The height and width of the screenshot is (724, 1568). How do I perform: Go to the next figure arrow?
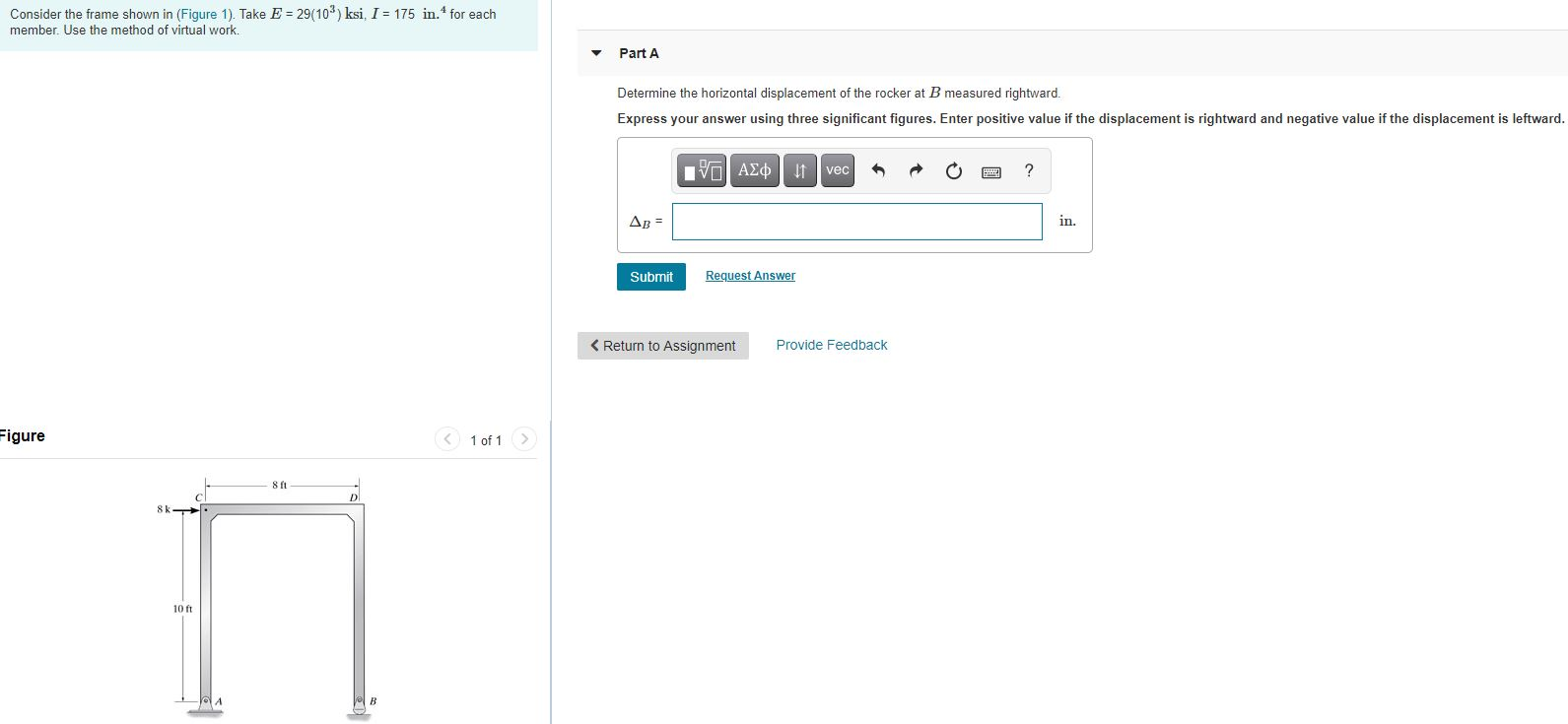524,439
